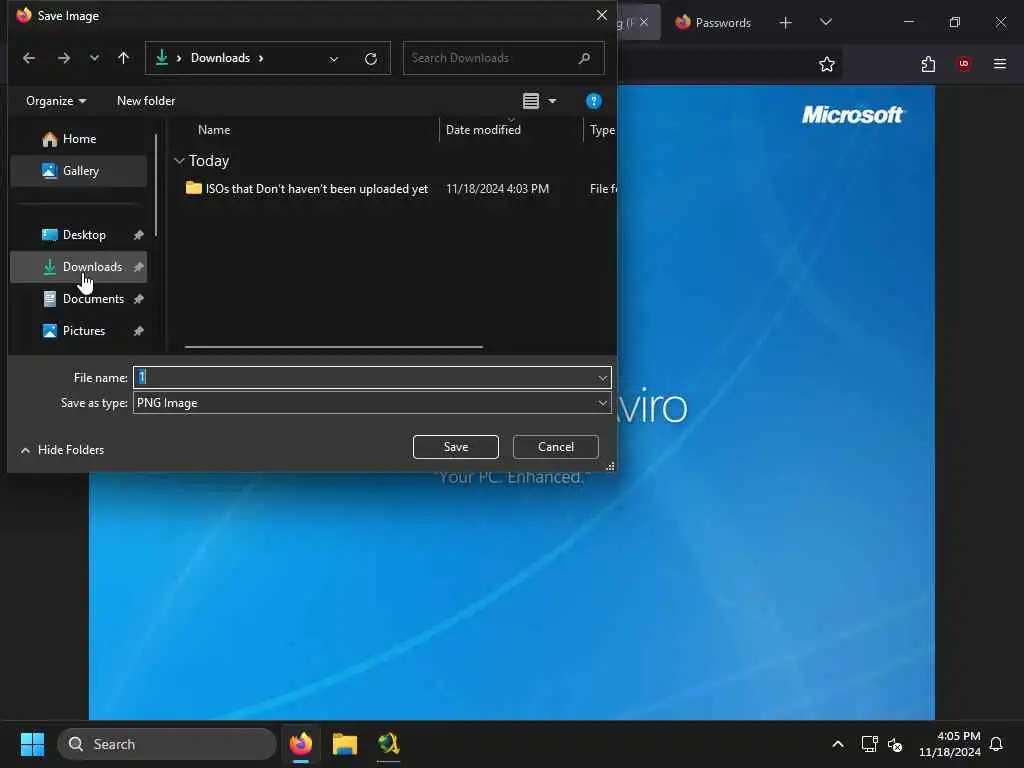Viewport: 1024px width, 768px height.
Task: Click the horizontal scrollbar in file list
Action: click(334, 347)
